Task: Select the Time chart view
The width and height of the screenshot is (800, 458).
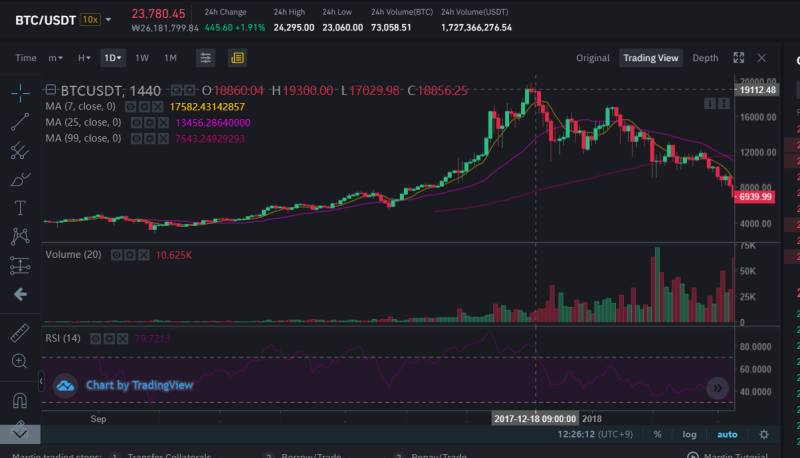Action: 26,58
